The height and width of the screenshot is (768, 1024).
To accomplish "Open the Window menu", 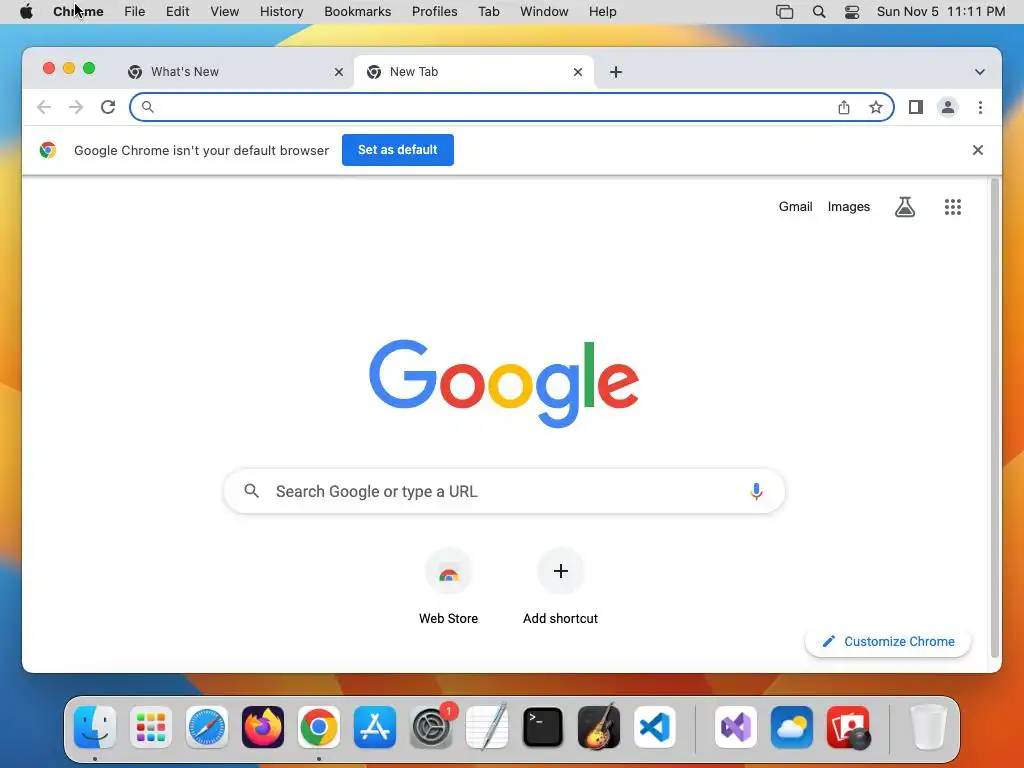I will pyautogui.click(x=544, y=12).
